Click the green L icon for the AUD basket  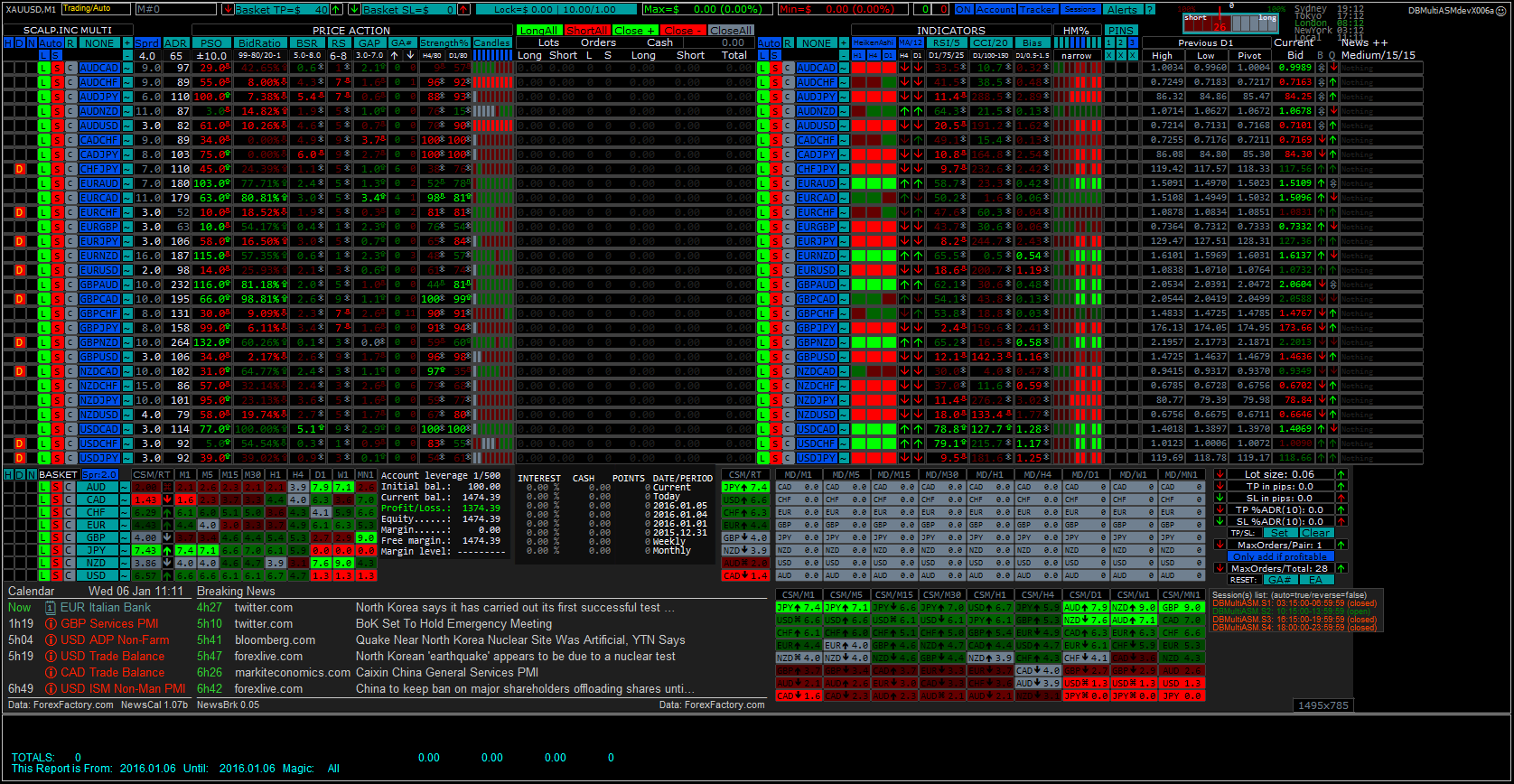[43, 487]
